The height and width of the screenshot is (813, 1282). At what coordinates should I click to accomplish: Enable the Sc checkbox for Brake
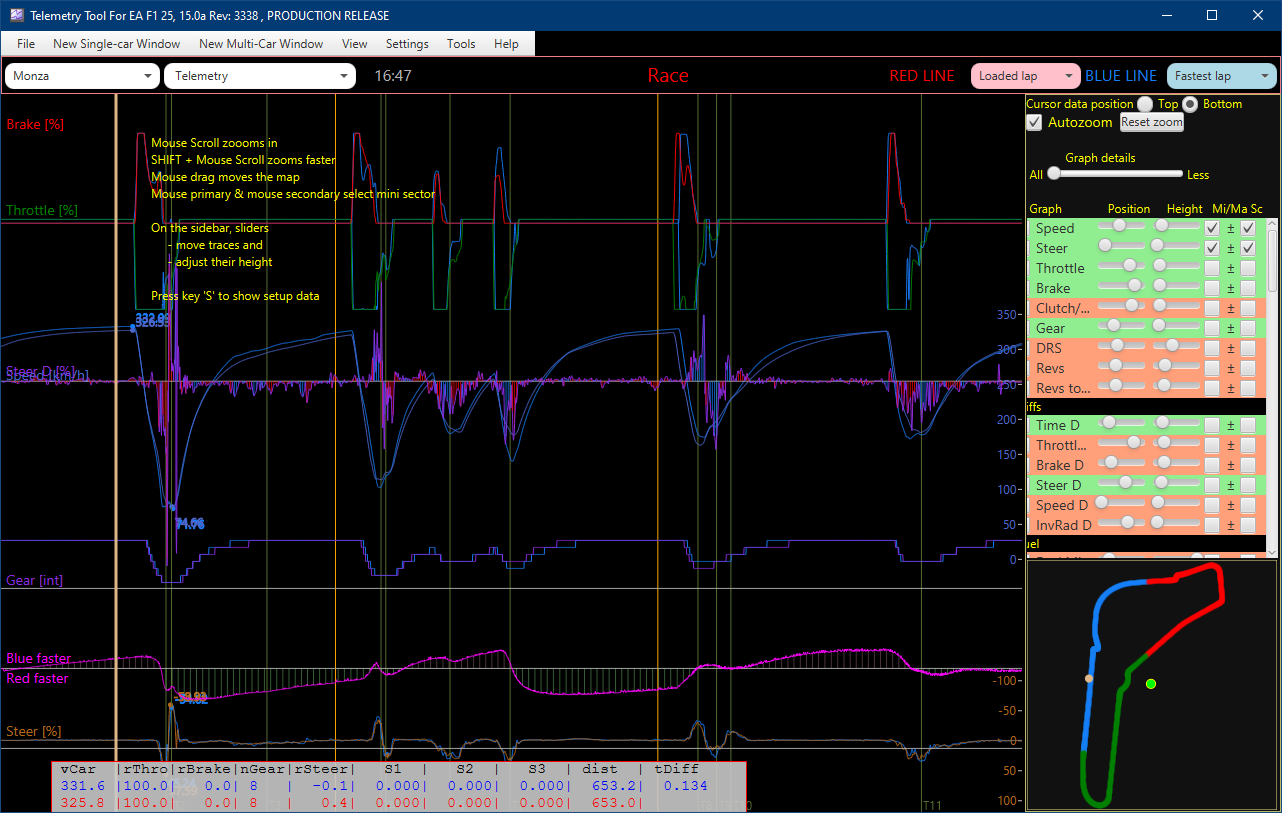[x=1248, y=288]
